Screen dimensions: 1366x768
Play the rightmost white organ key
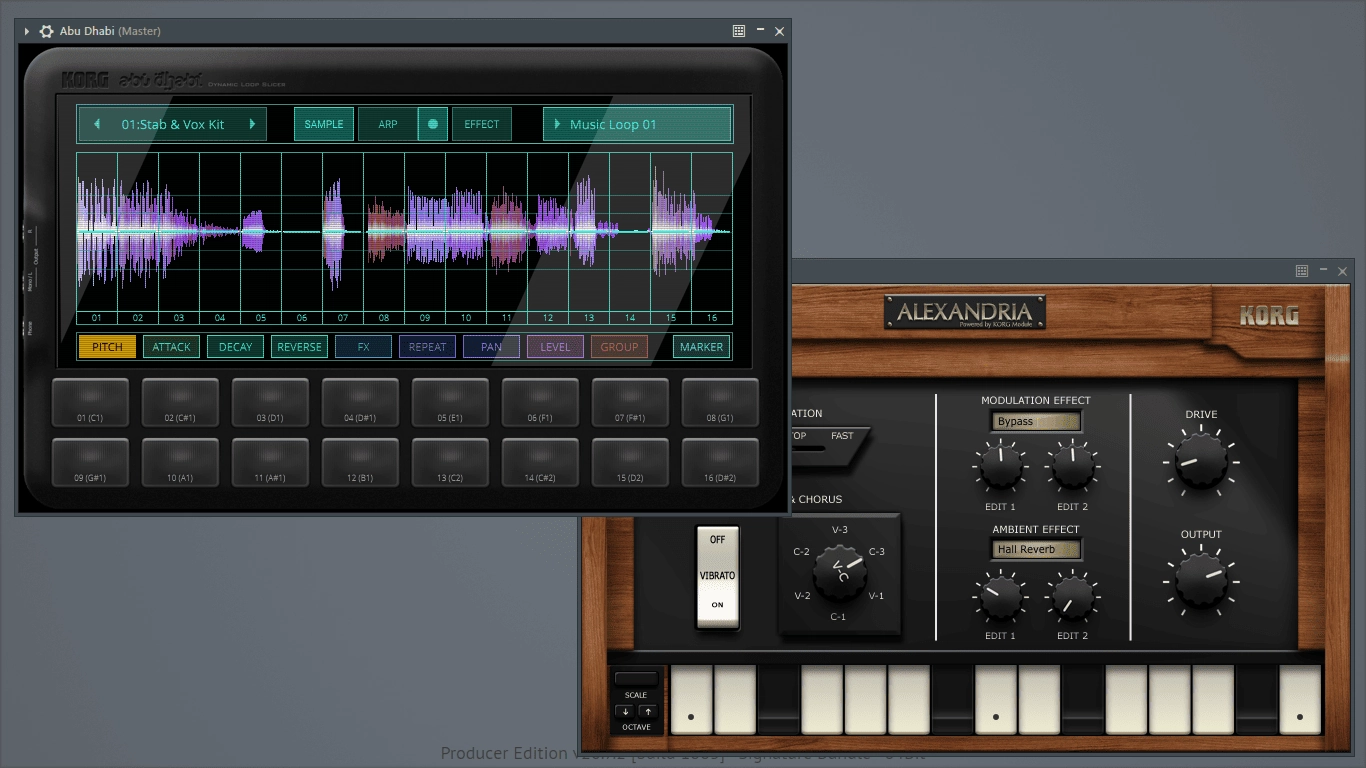pyautogui.click(x=1300, y=700)
